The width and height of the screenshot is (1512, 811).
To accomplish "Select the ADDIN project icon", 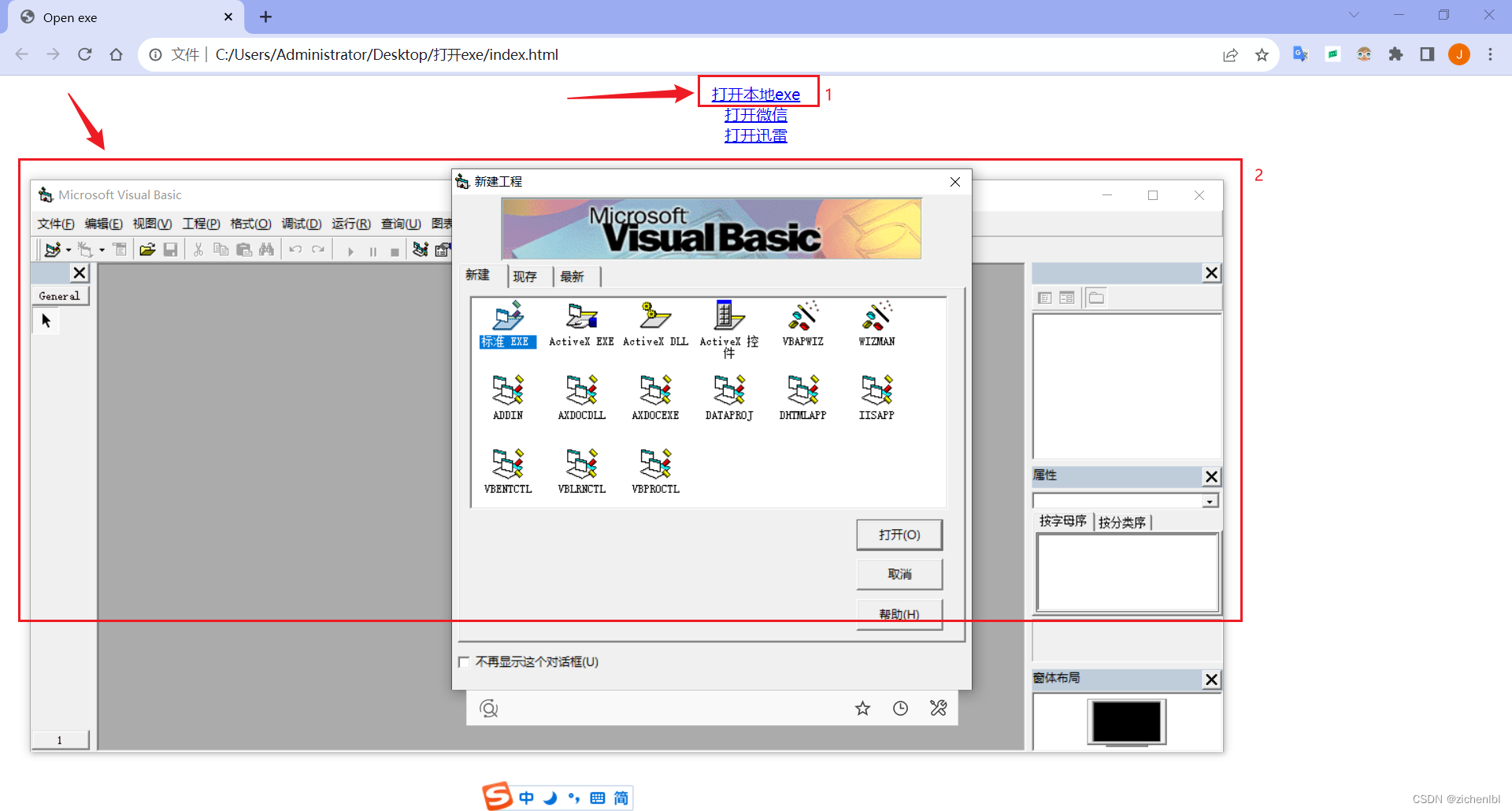I will point(508,398).
